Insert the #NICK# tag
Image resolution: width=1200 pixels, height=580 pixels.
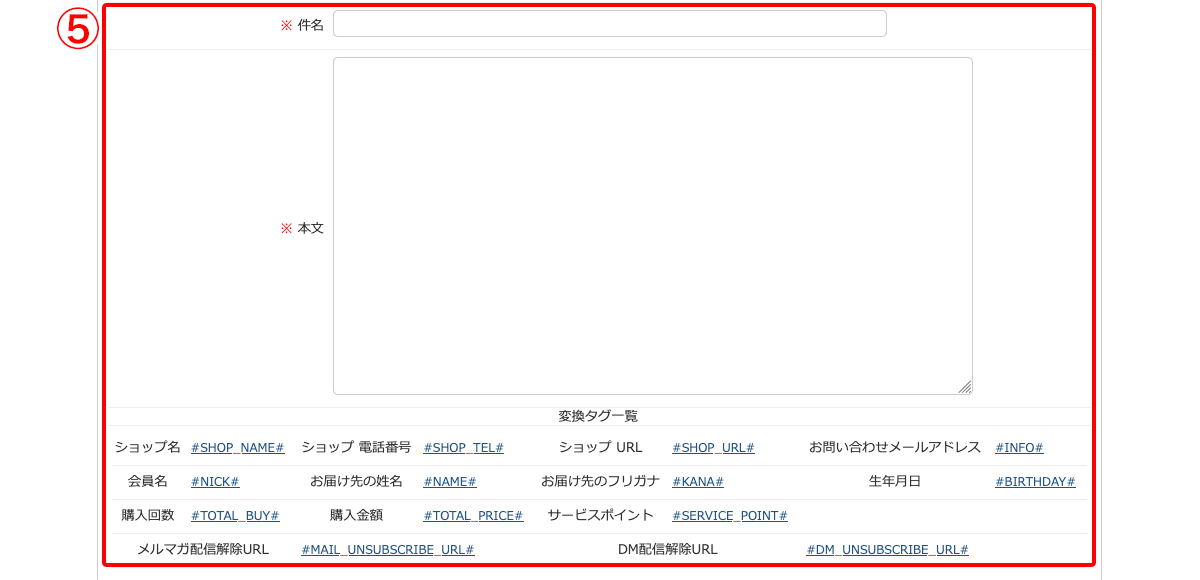215,482
